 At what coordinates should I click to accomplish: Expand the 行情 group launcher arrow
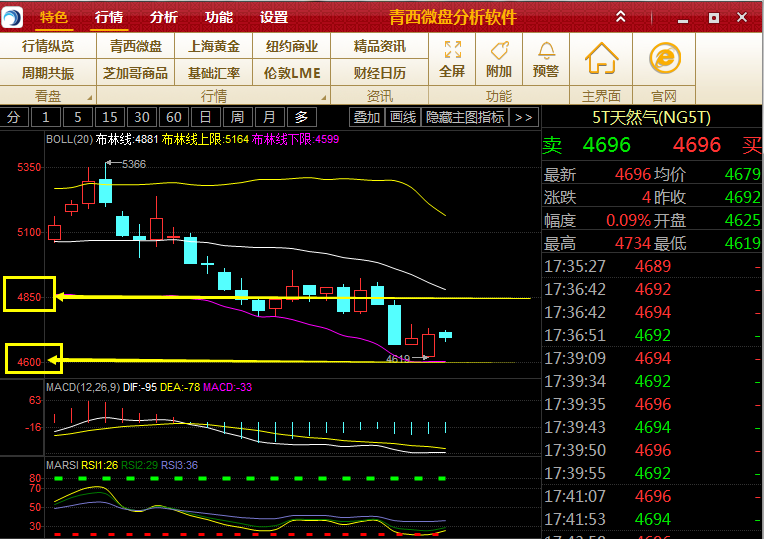click(324, 98)
